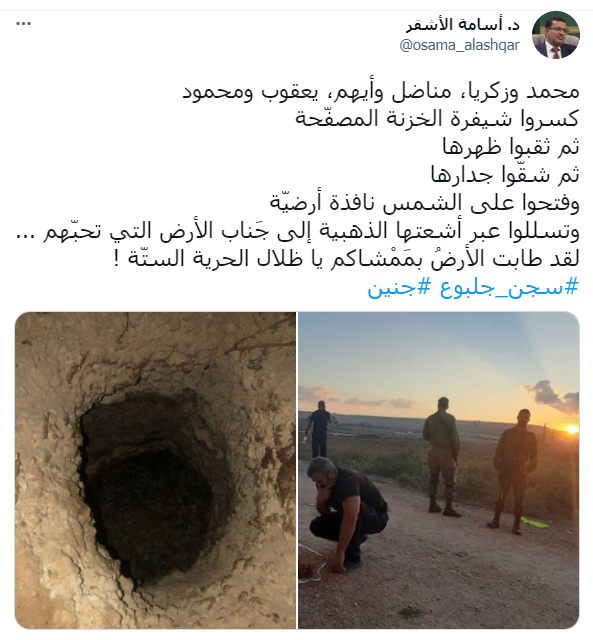Click the soldier standing with back turned

click(x=442, y=456)
